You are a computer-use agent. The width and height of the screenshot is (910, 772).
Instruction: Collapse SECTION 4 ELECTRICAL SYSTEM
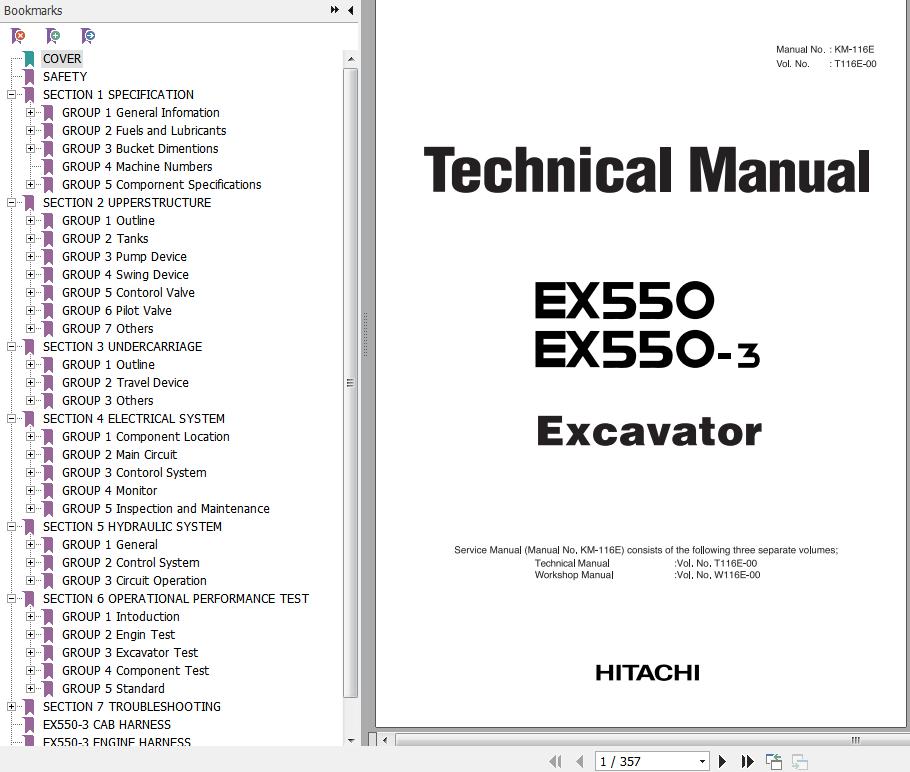pos(11,419)
